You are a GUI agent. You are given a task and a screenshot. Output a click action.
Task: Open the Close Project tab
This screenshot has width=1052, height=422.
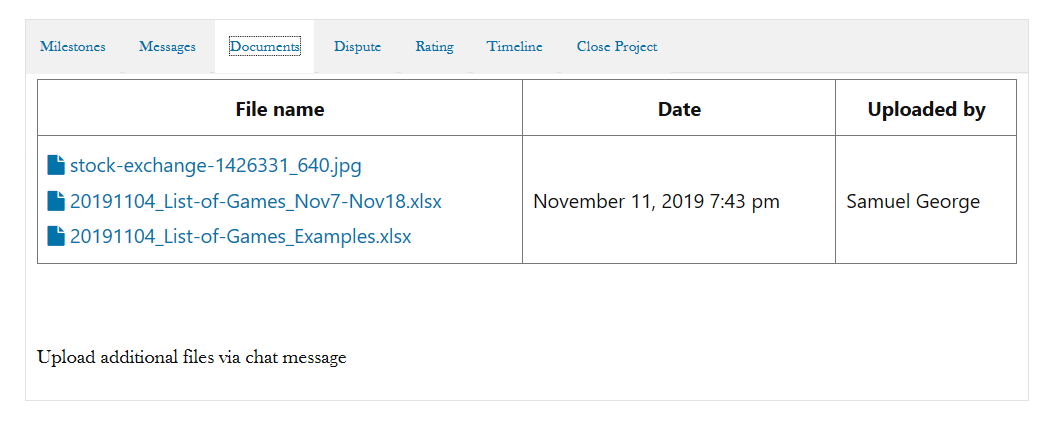[x=617, y=46]
